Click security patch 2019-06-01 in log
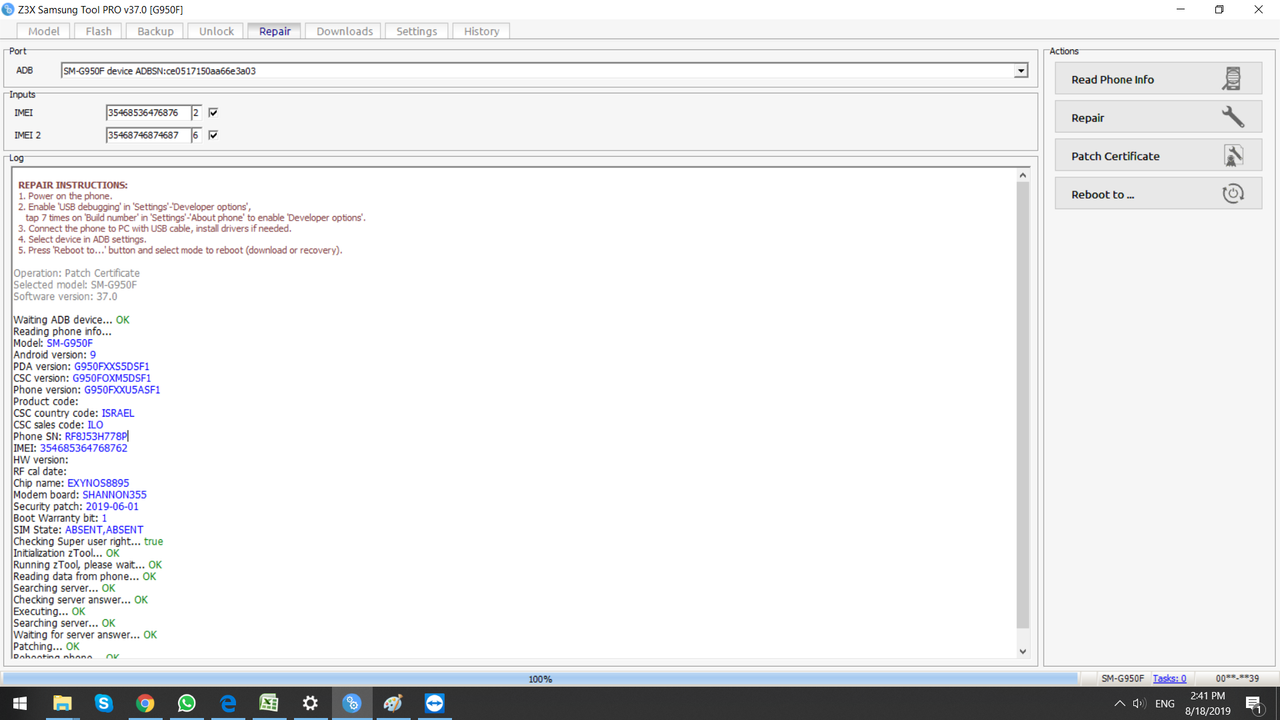Image resolution: width=1280 pixels, height=720 pixels. click(x=112, y=506)
